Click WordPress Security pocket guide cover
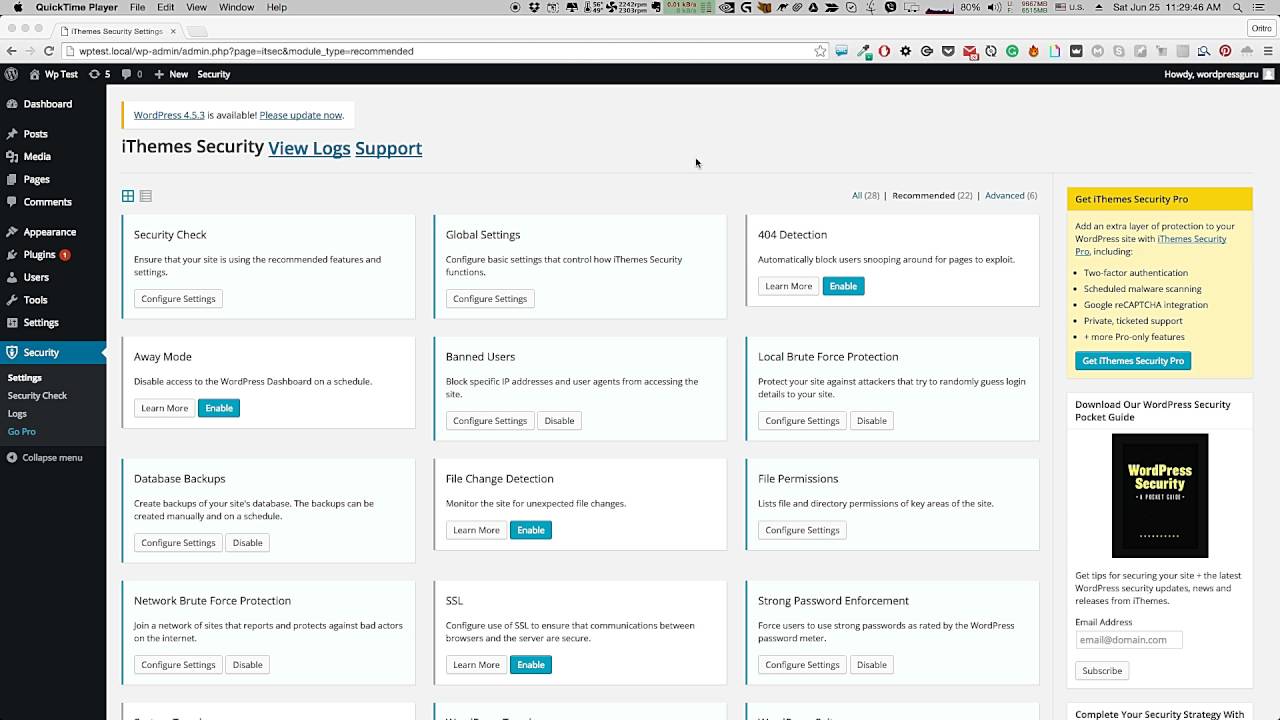Image resolution: width=1280 pixels, height=720 pixels. tap(1160, 496)
